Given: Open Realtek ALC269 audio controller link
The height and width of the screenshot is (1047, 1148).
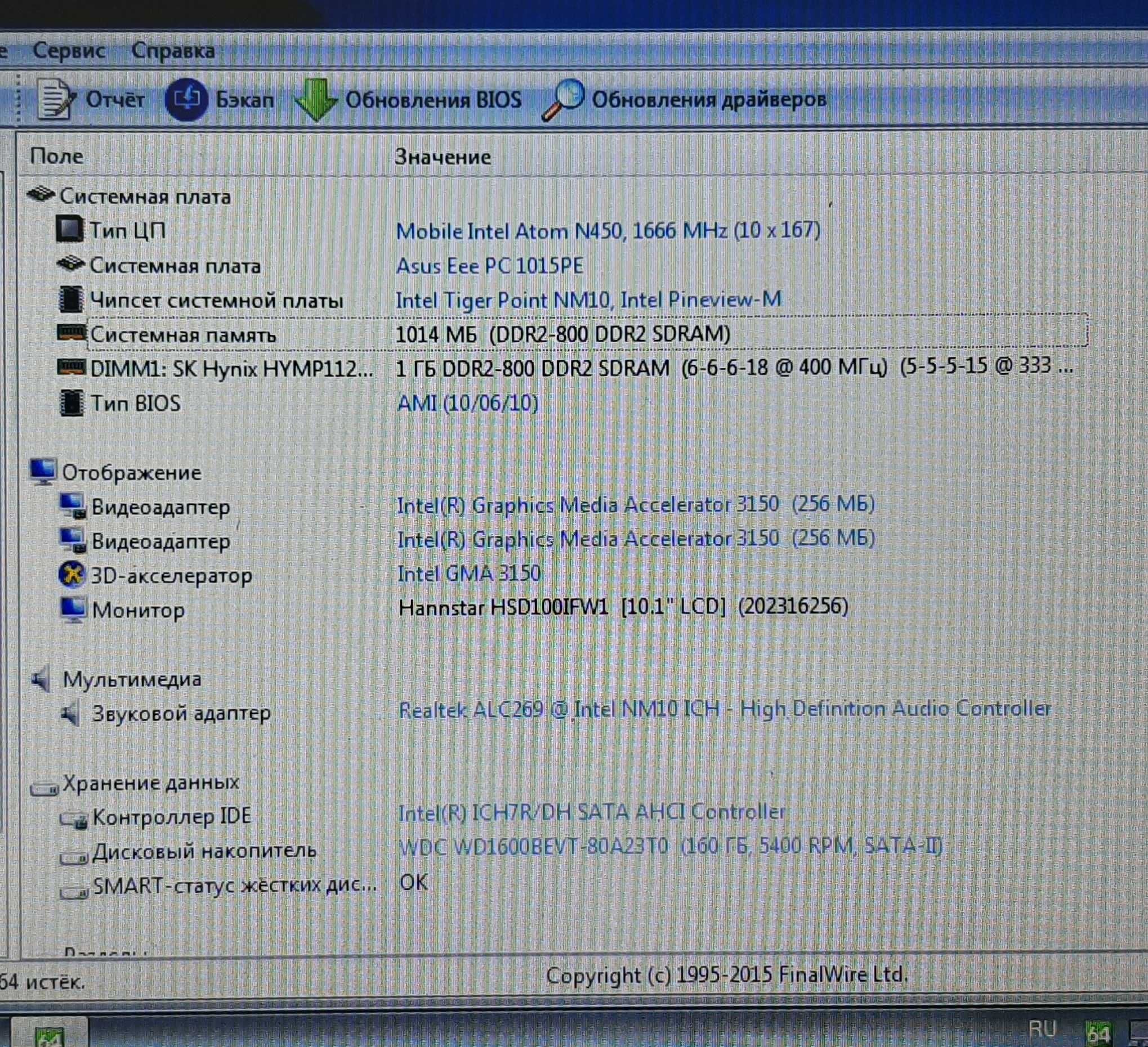Looking at the screenshot, I should point(725,709).
